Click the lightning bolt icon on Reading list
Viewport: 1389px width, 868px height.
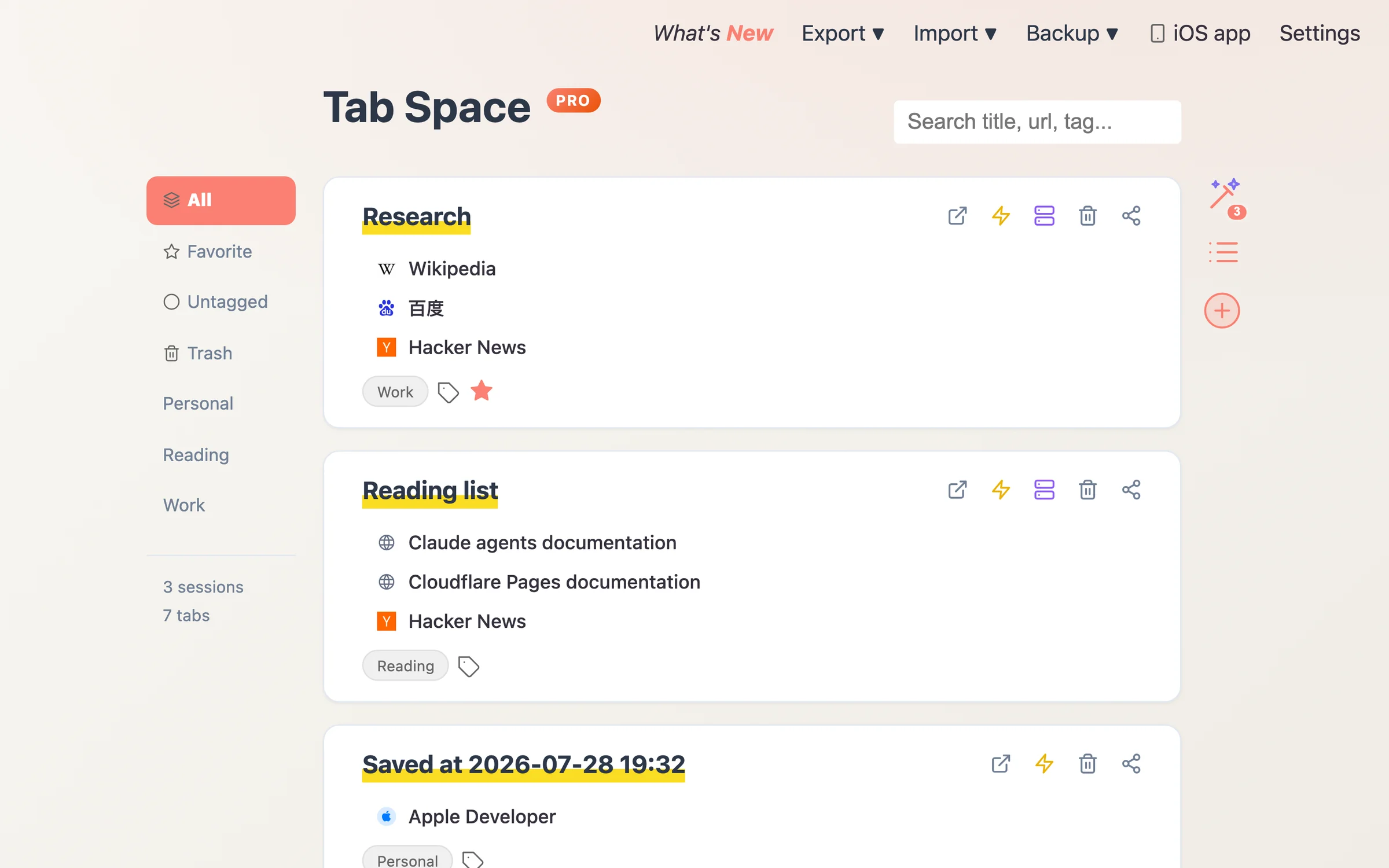1001,490
